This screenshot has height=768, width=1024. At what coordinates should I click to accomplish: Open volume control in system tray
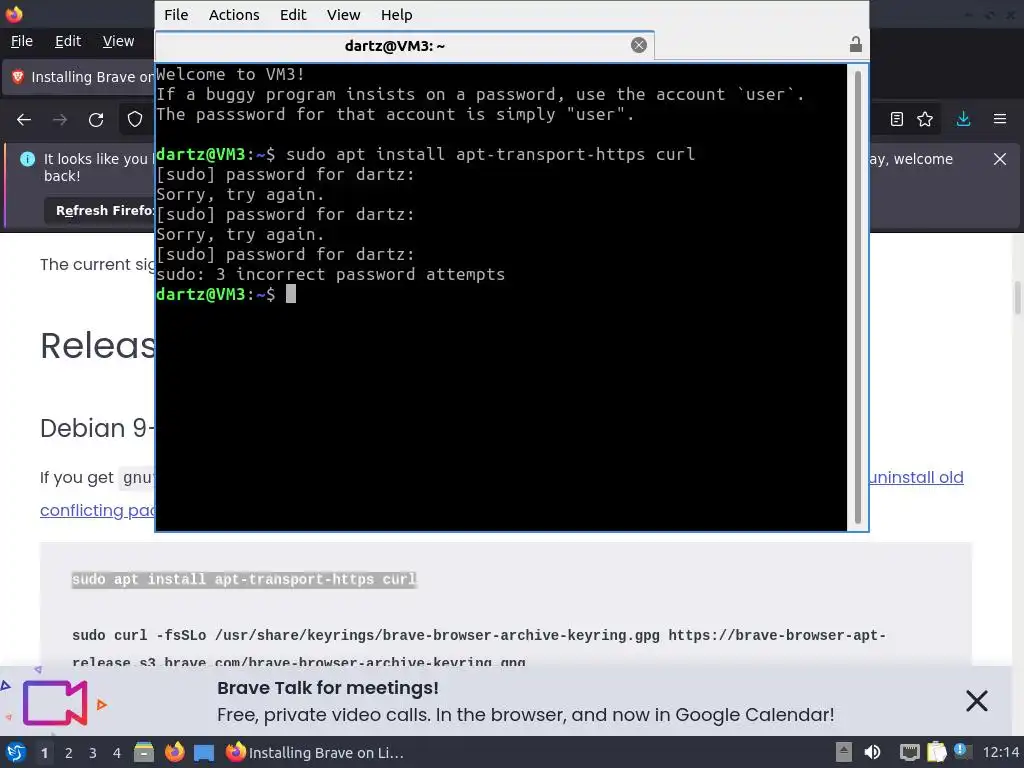872,752
